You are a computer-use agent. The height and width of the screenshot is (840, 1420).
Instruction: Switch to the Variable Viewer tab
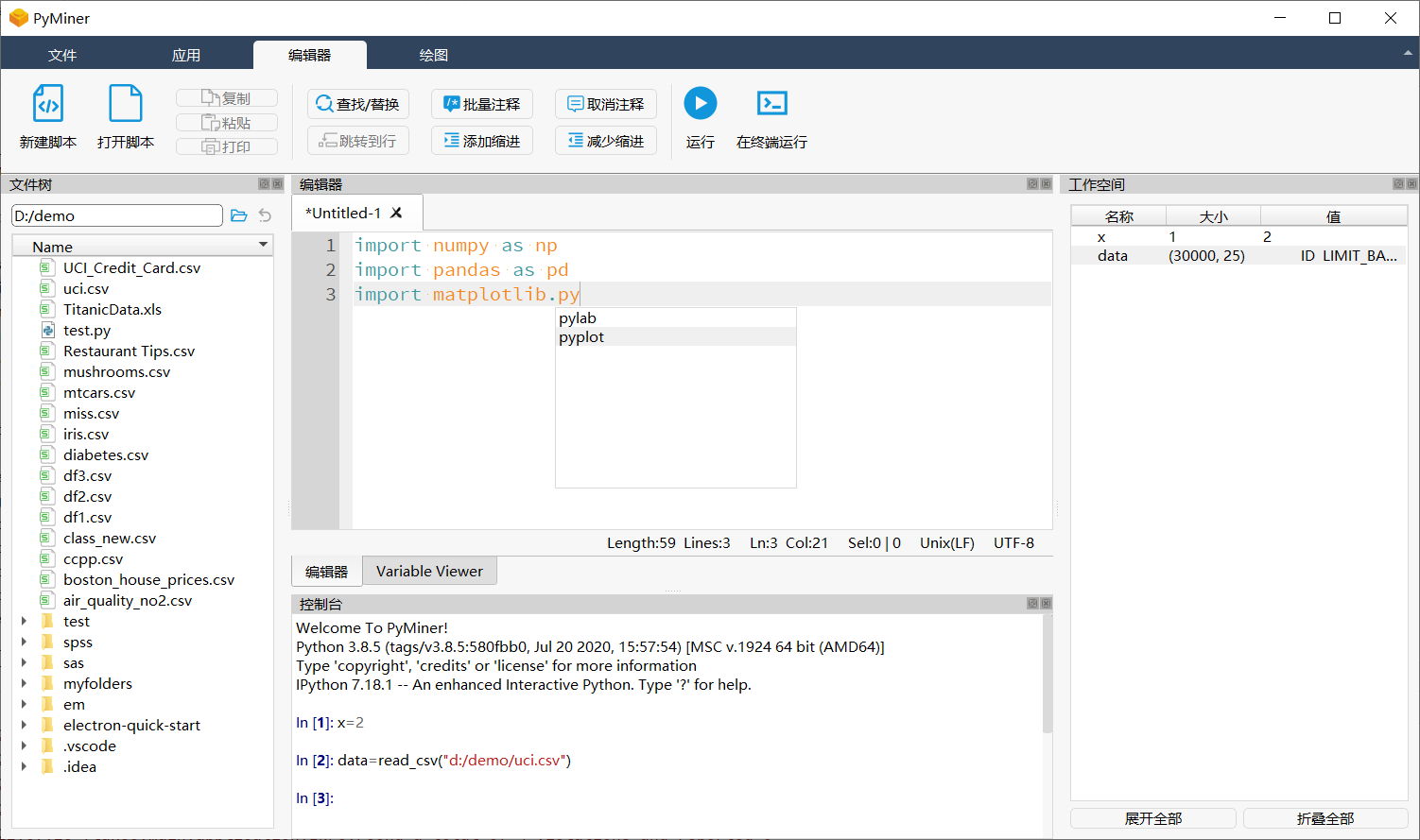(429, 571)
